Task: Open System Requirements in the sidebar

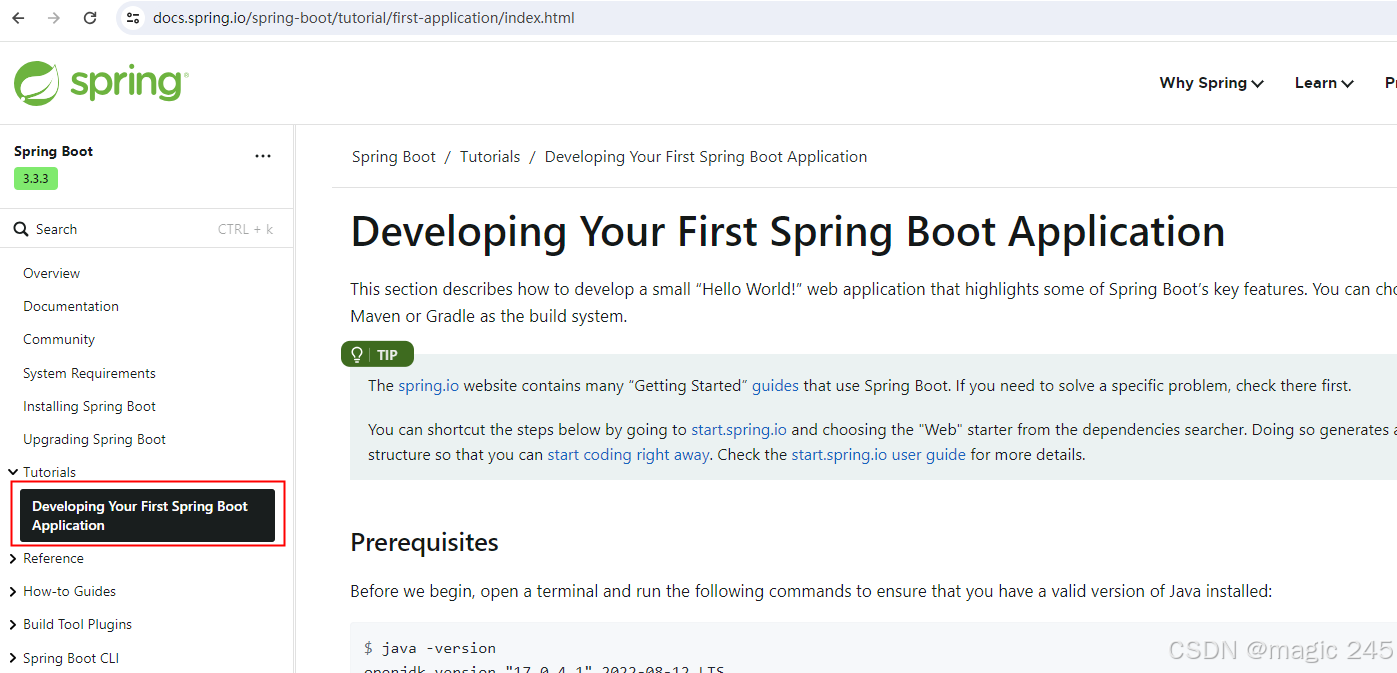Action: (90, 373)
